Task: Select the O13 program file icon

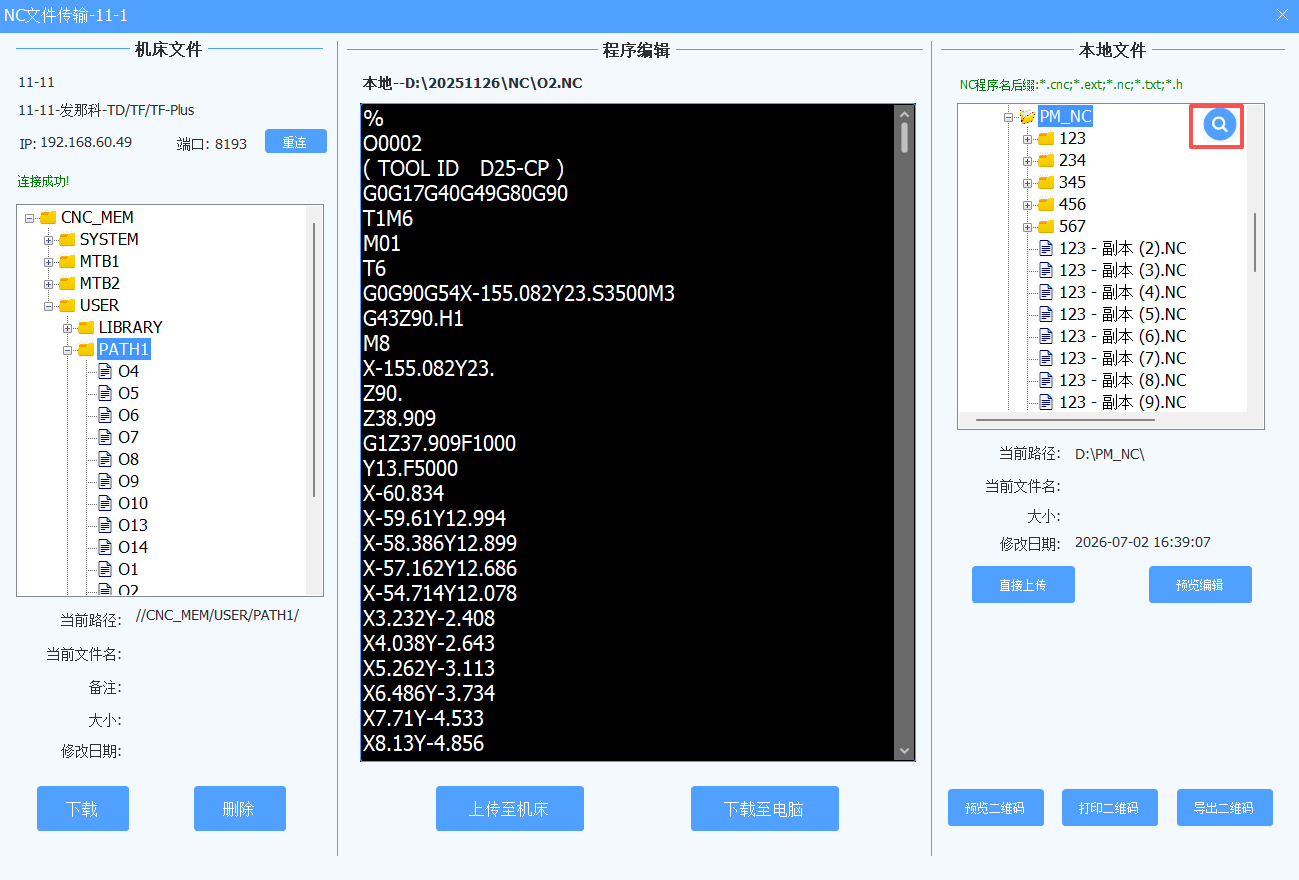Action: point(105,525)
